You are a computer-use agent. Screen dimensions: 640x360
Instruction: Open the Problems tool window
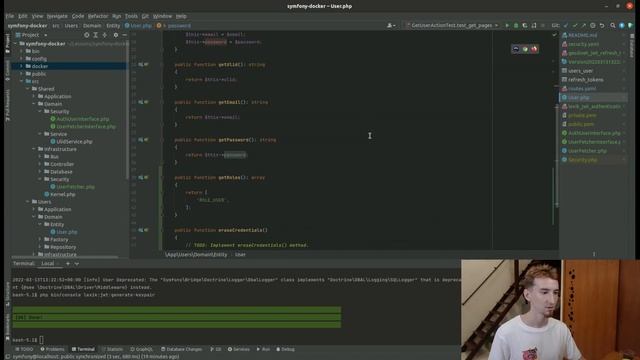point(52,349)
